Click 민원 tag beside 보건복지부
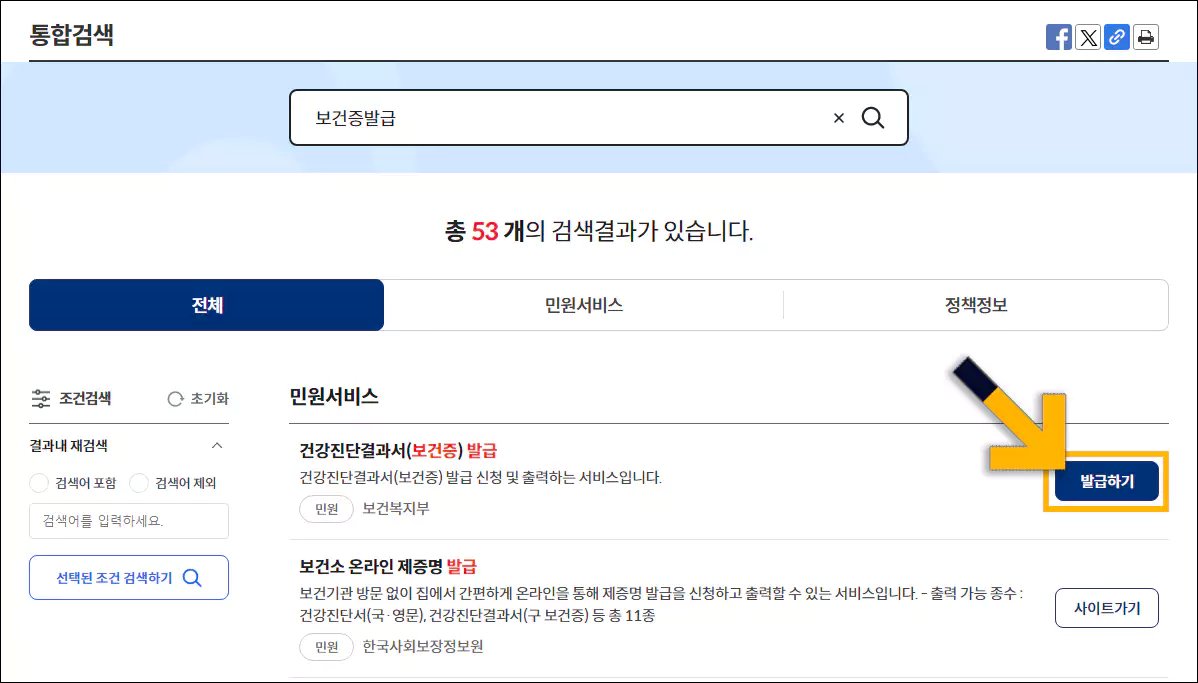The height and width of the screenshot is (683, 1198). coord(326,509)
